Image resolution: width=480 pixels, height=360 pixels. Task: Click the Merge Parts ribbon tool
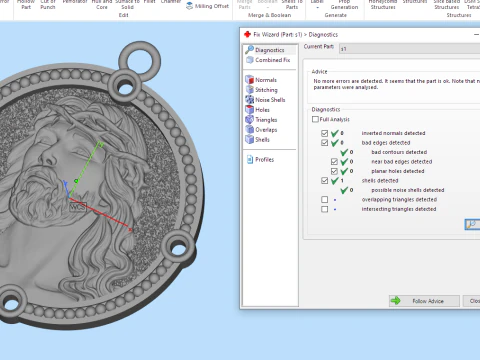click(244, 4)
